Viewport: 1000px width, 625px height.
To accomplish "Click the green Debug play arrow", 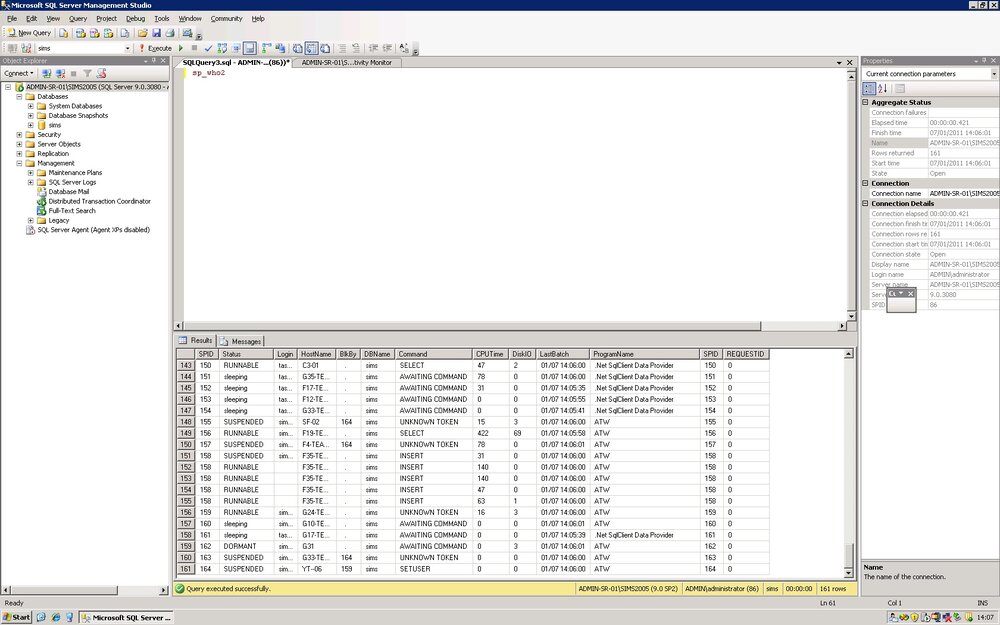I will click(x=180, y=48).
